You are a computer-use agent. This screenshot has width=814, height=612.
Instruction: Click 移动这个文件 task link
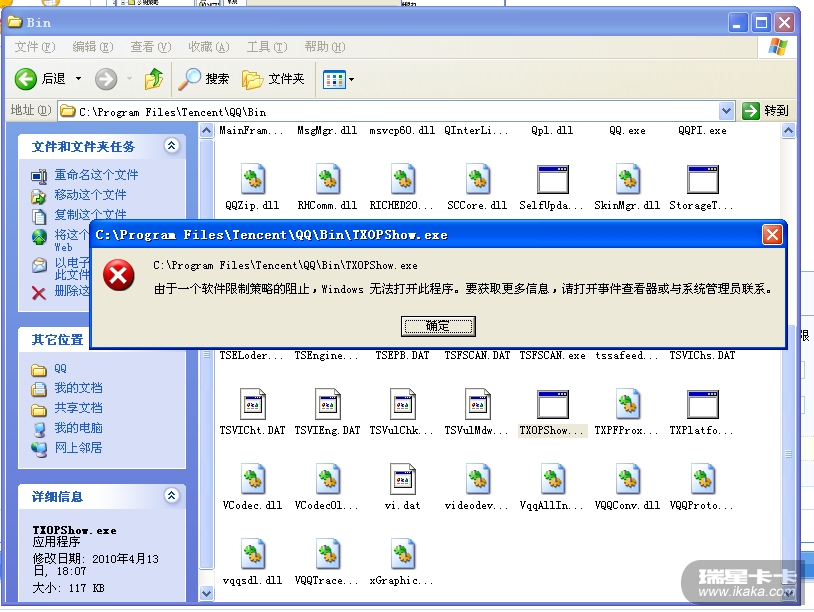(90, 195)
